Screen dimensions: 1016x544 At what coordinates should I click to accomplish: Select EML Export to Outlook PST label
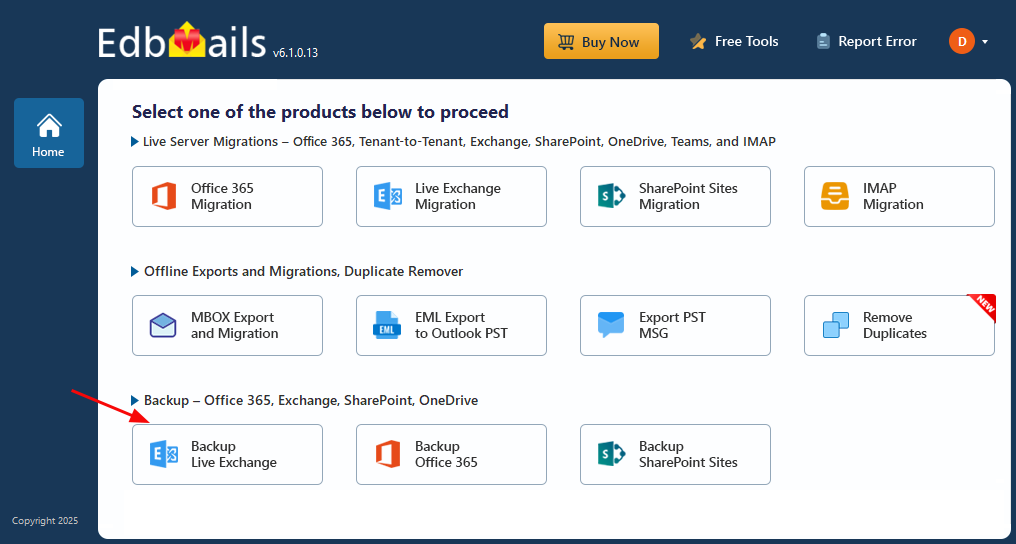click(x=461, y=325)
